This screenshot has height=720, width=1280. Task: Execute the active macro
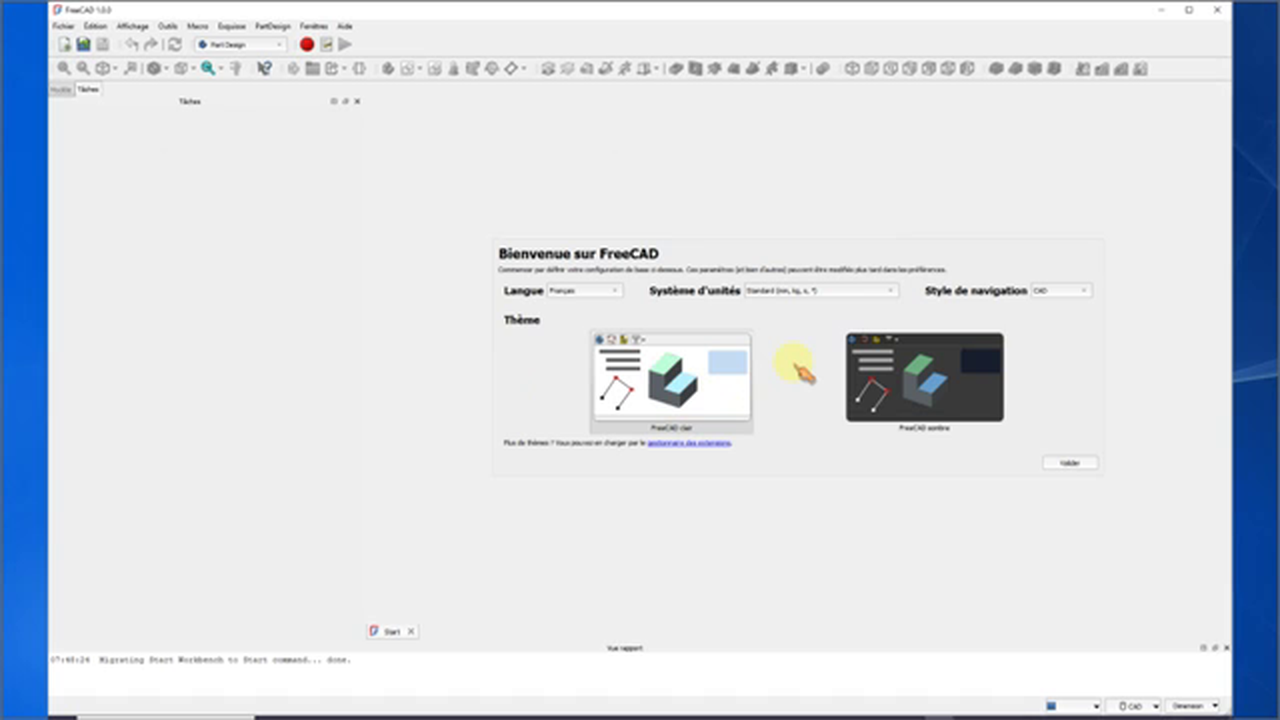pos(345,44)
